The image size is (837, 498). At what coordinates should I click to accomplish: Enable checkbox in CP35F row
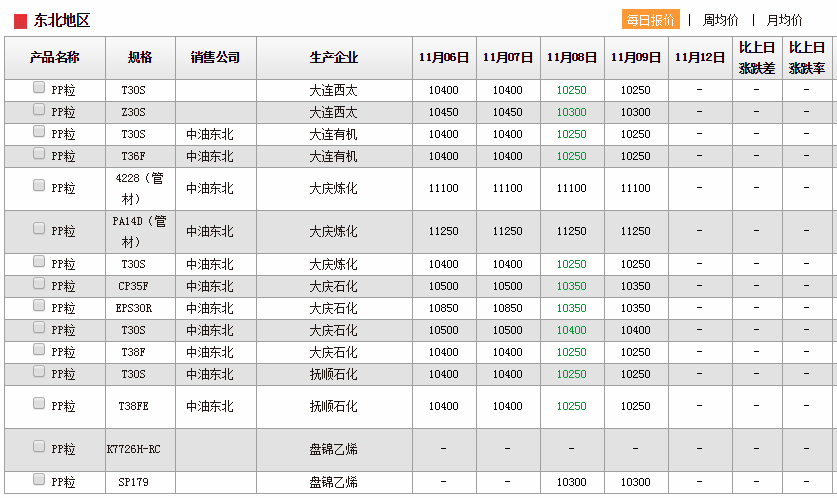pyautogui.click(x=39, y=283)
